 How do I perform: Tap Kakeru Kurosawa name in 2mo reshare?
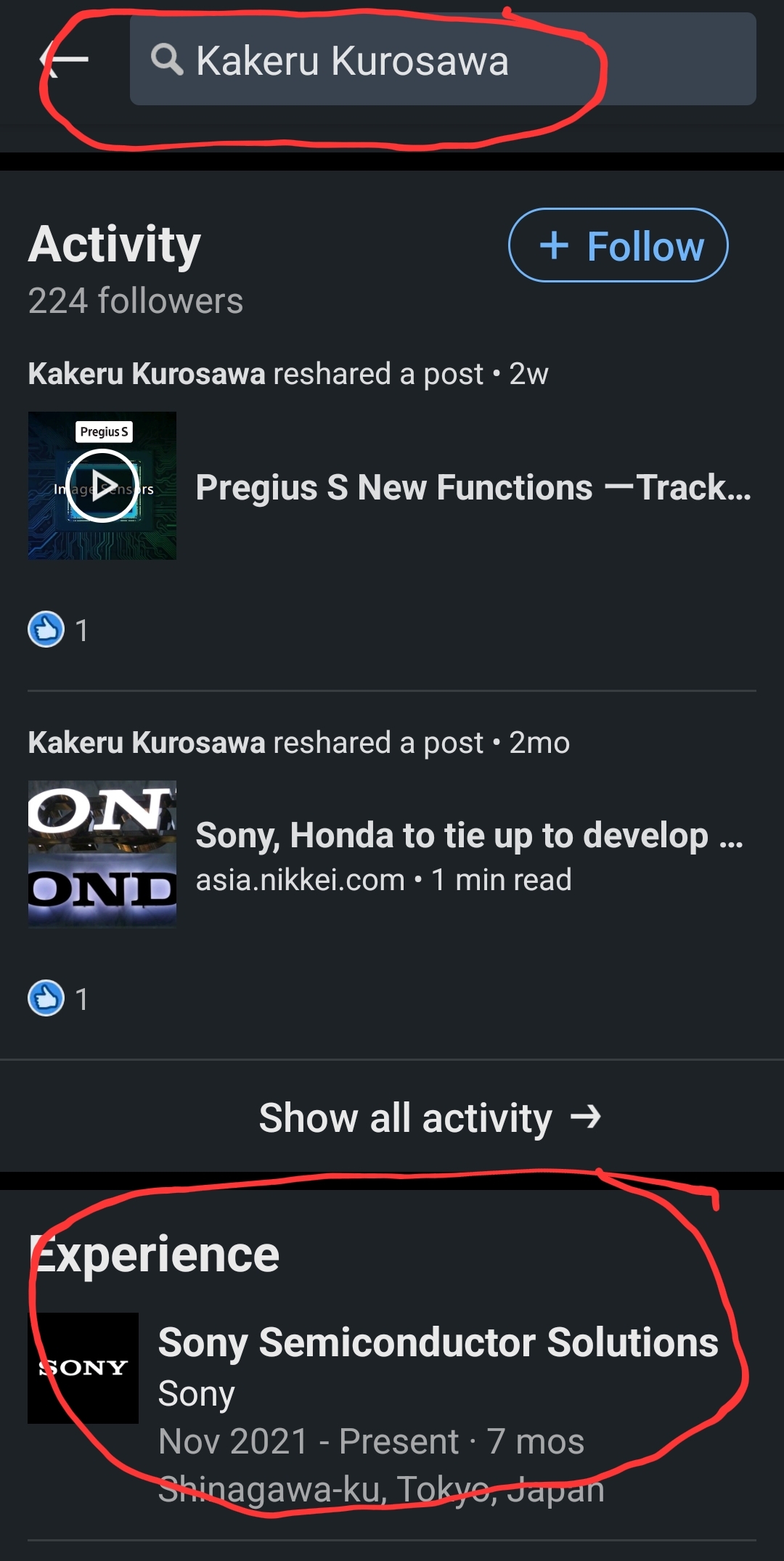(147, 743)
